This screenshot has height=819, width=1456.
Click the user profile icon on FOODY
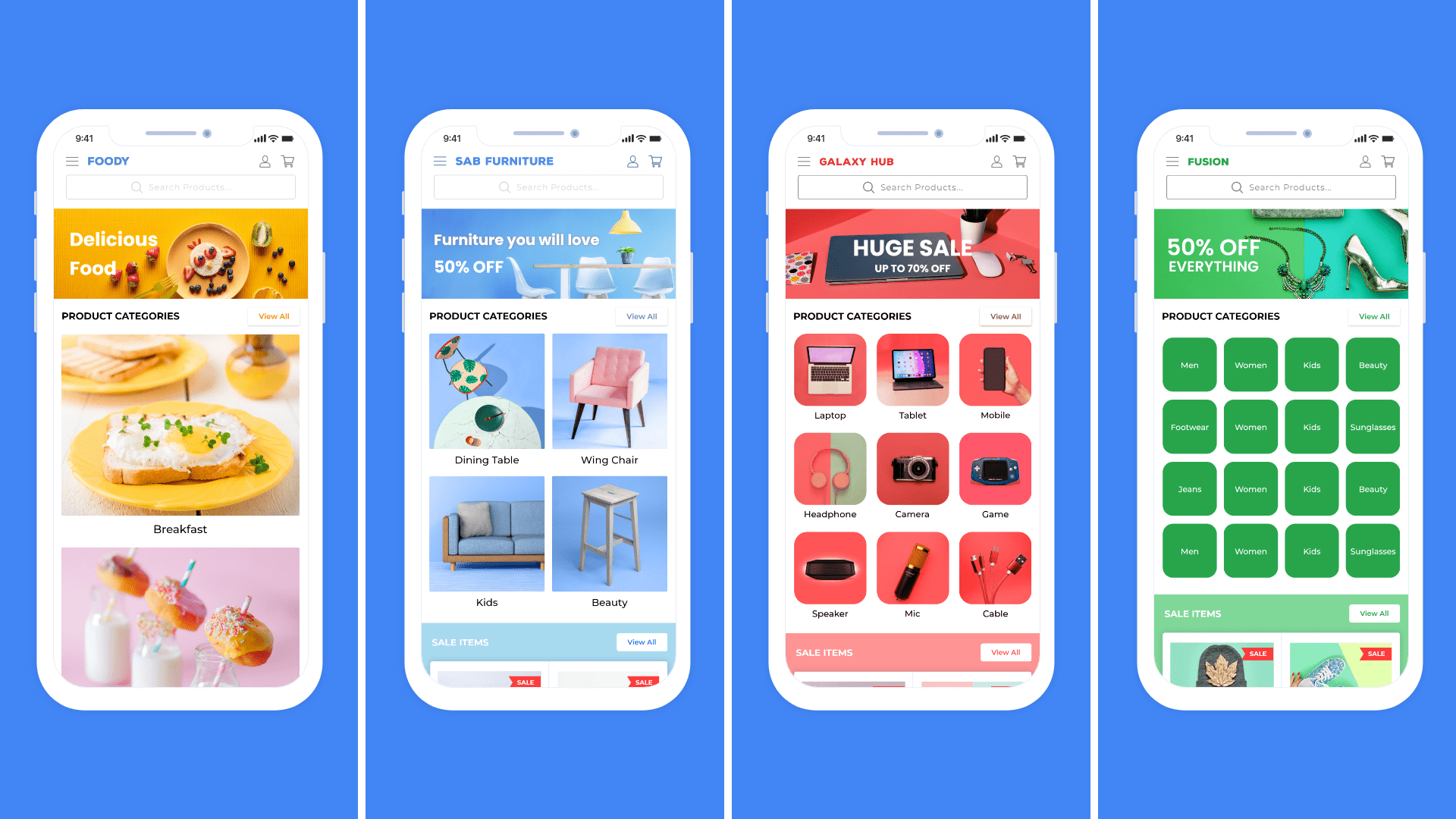[265, 161]
